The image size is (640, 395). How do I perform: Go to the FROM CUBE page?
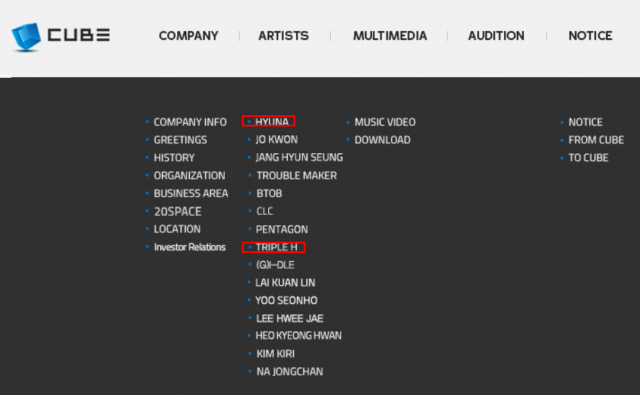click(596, 140)
